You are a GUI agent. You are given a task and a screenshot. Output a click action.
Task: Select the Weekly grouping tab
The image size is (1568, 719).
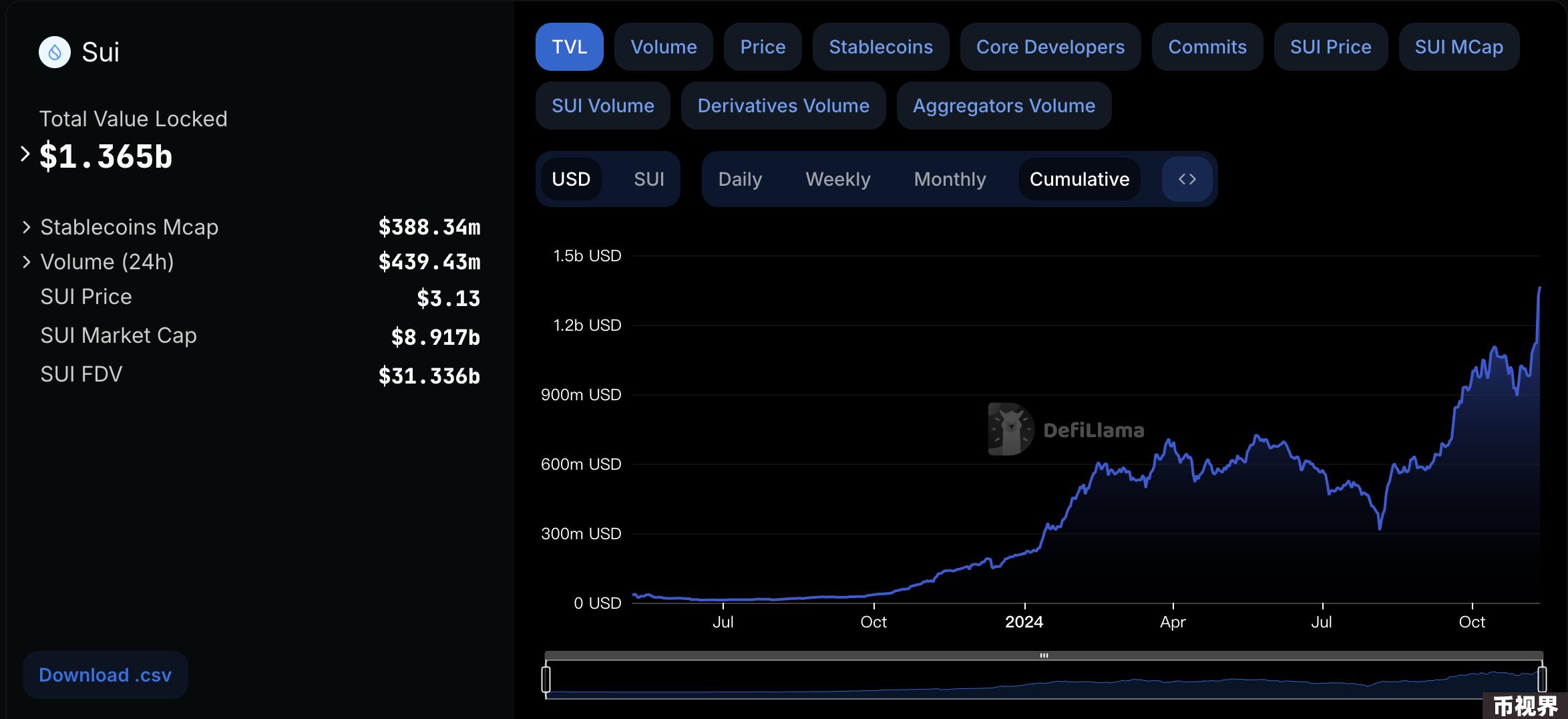pos(838,179)
